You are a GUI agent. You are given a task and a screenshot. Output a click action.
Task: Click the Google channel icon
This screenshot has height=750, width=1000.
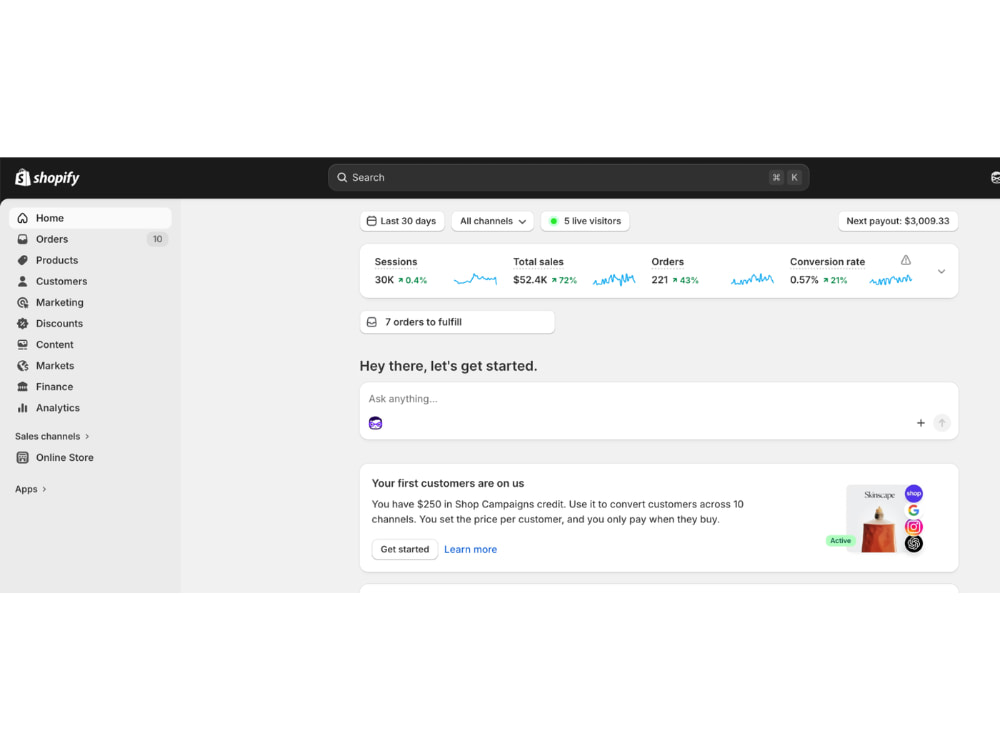(913, 510)
